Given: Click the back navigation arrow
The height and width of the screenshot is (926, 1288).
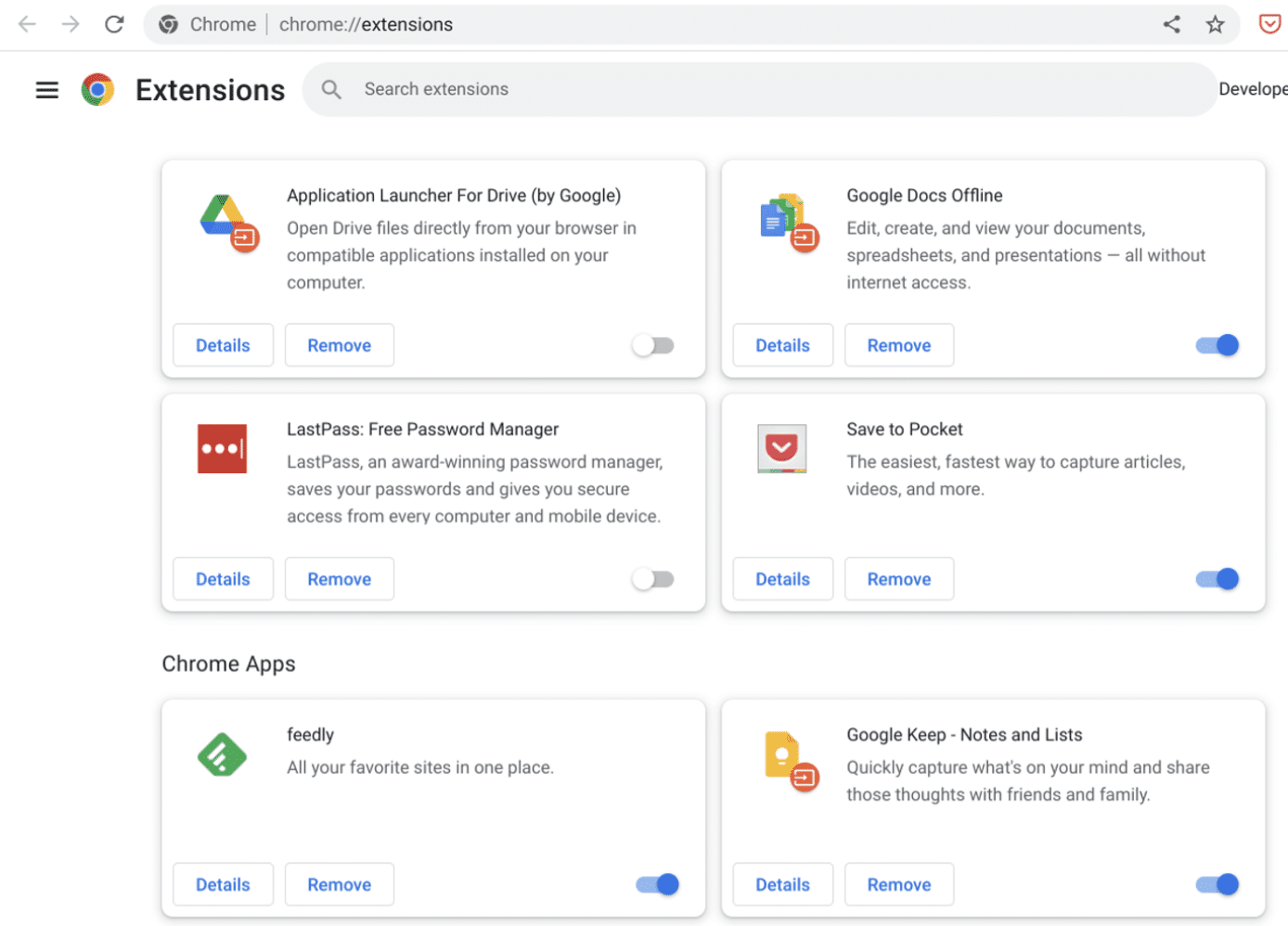Looking at the screenshot, I should coord(28,24).
